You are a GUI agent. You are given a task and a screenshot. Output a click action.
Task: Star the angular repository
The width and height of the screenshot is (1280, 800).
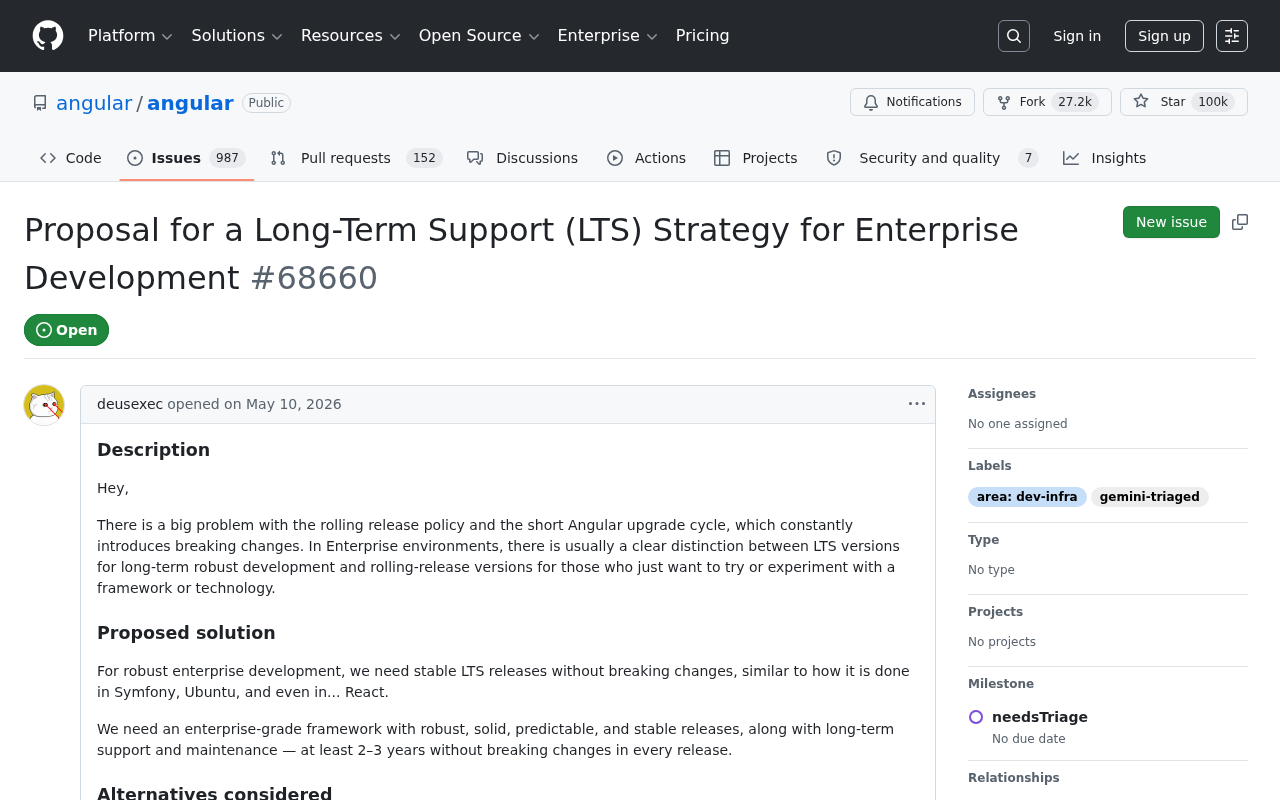click(x=1184, y=102)
